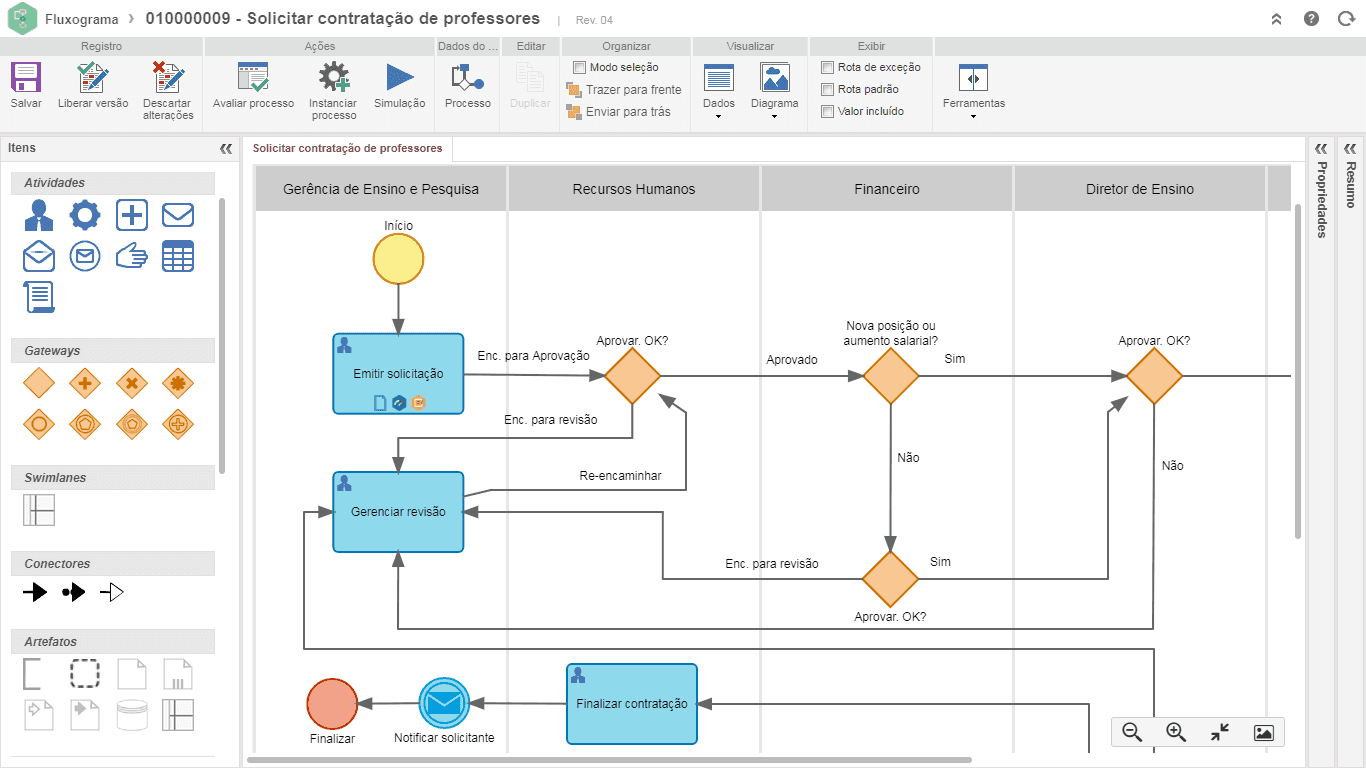Select the sub-process plus square icon
The image size is (1366, 768).
point(132,215)
